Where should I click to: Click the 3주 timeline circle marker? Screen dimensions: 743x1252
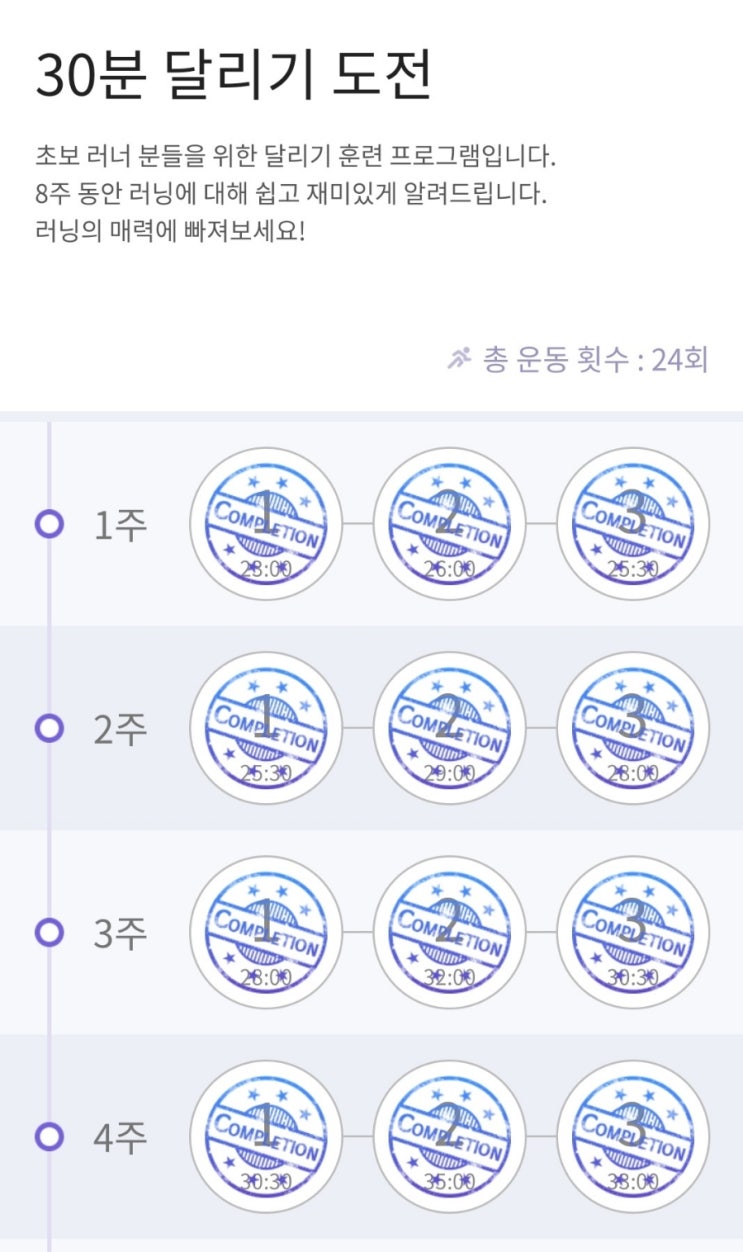(49, 933)
